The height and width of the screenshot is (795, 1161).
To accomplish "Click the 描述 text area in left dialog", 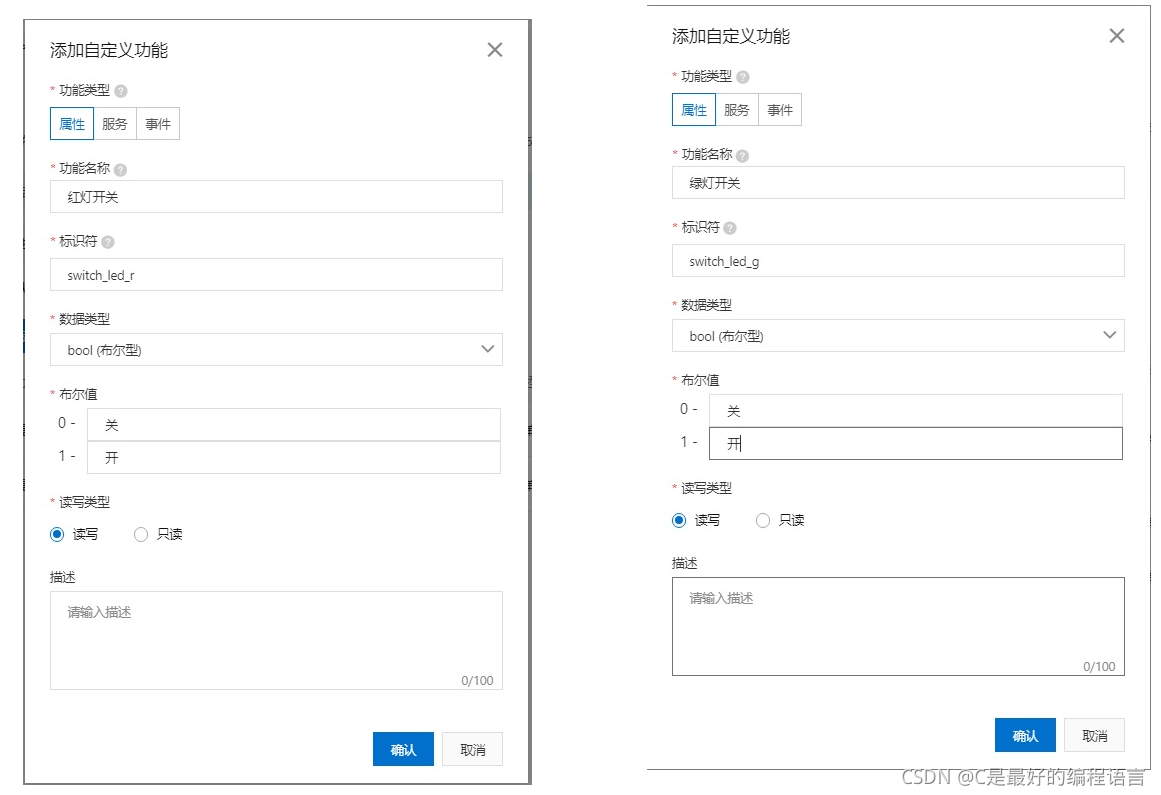I will coord(275,638).
